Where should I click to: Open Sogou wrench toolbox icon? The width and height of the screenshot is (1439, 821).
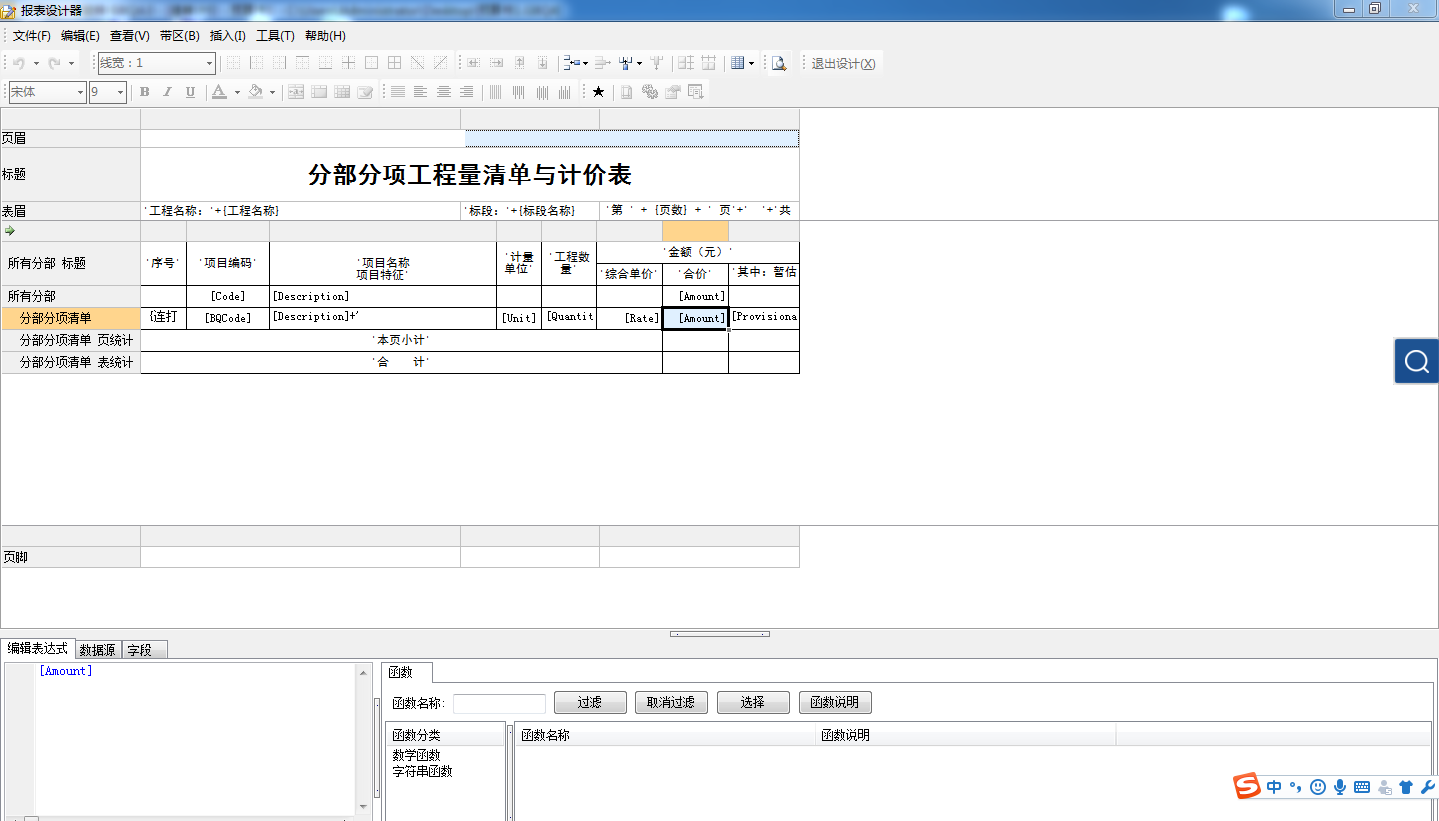pyautogui.click(x=1427, y=787)
